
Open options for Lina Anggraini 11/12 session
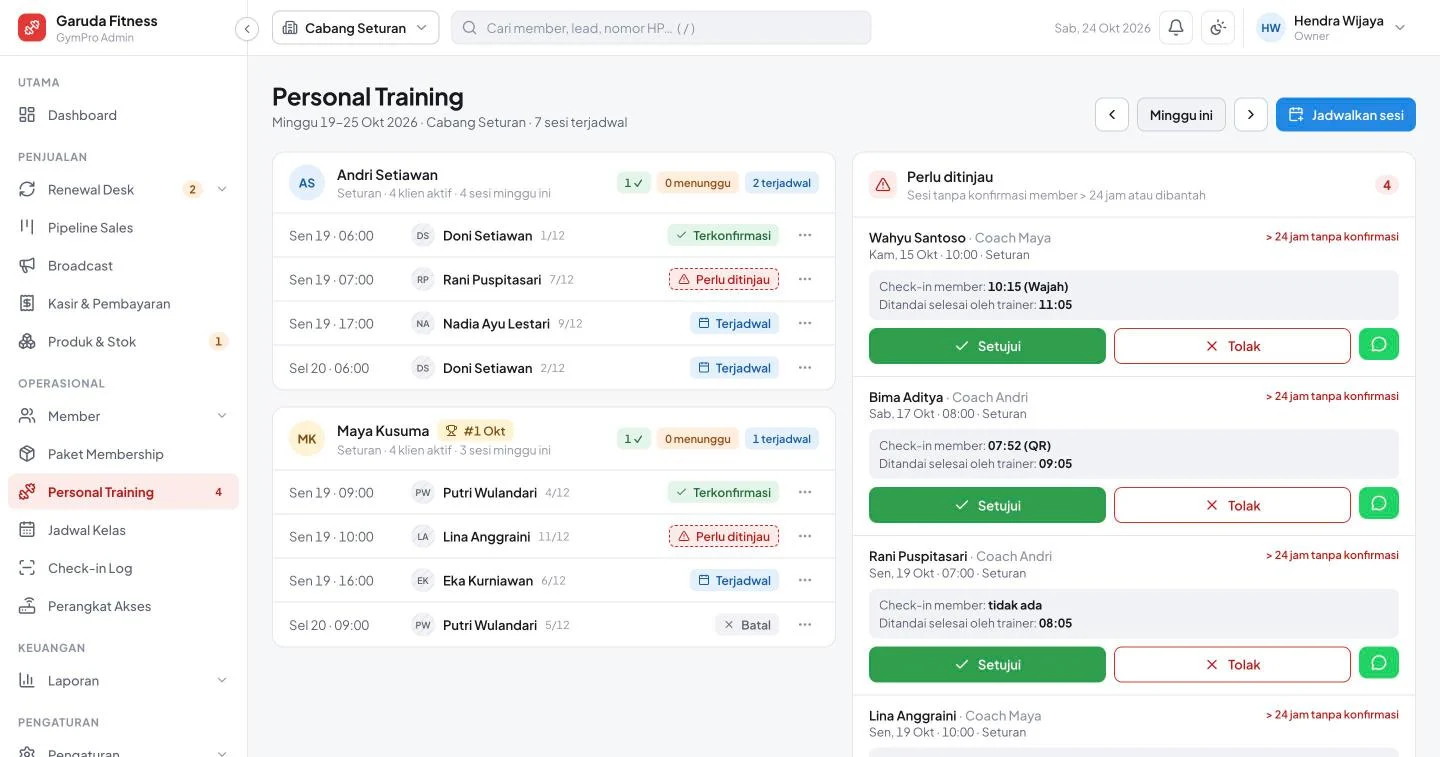pyautogui.click(x=805, y=536)
